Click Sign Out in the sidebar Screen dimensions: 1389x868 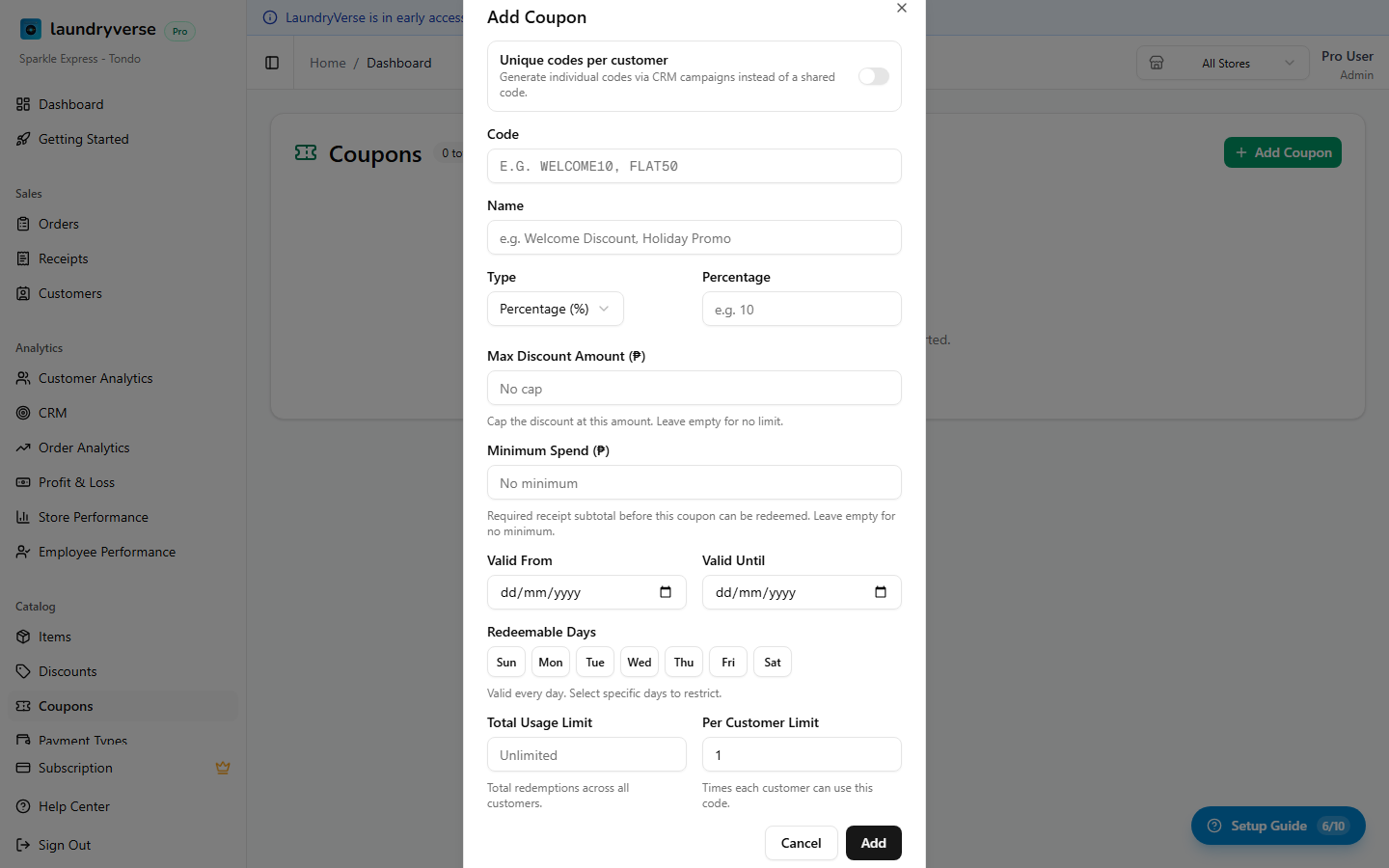pyautogui.click(x=123, y=845)
